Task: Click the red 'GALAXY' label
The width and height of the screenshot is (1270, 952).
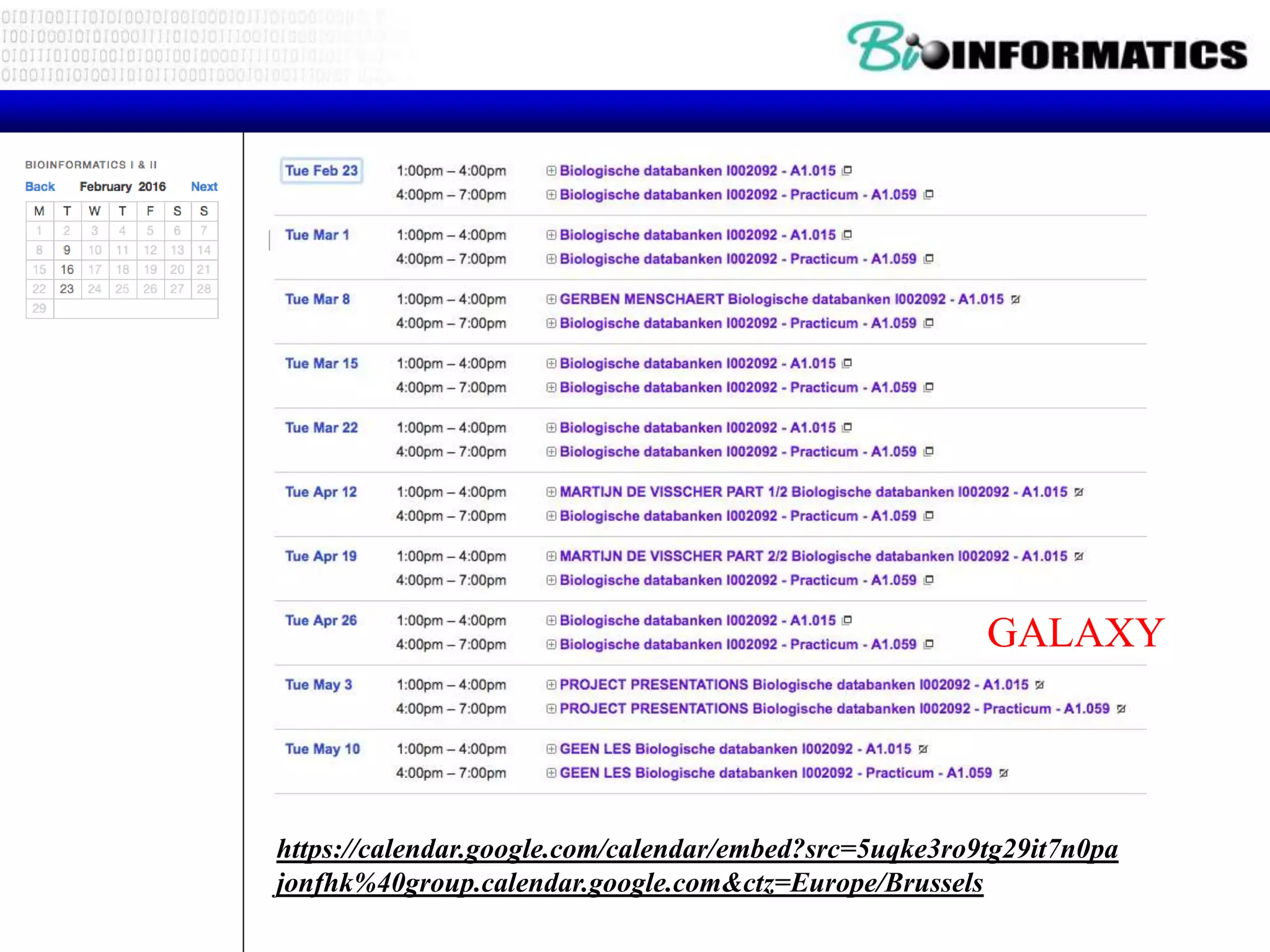Action: (x=1075, y=633)
